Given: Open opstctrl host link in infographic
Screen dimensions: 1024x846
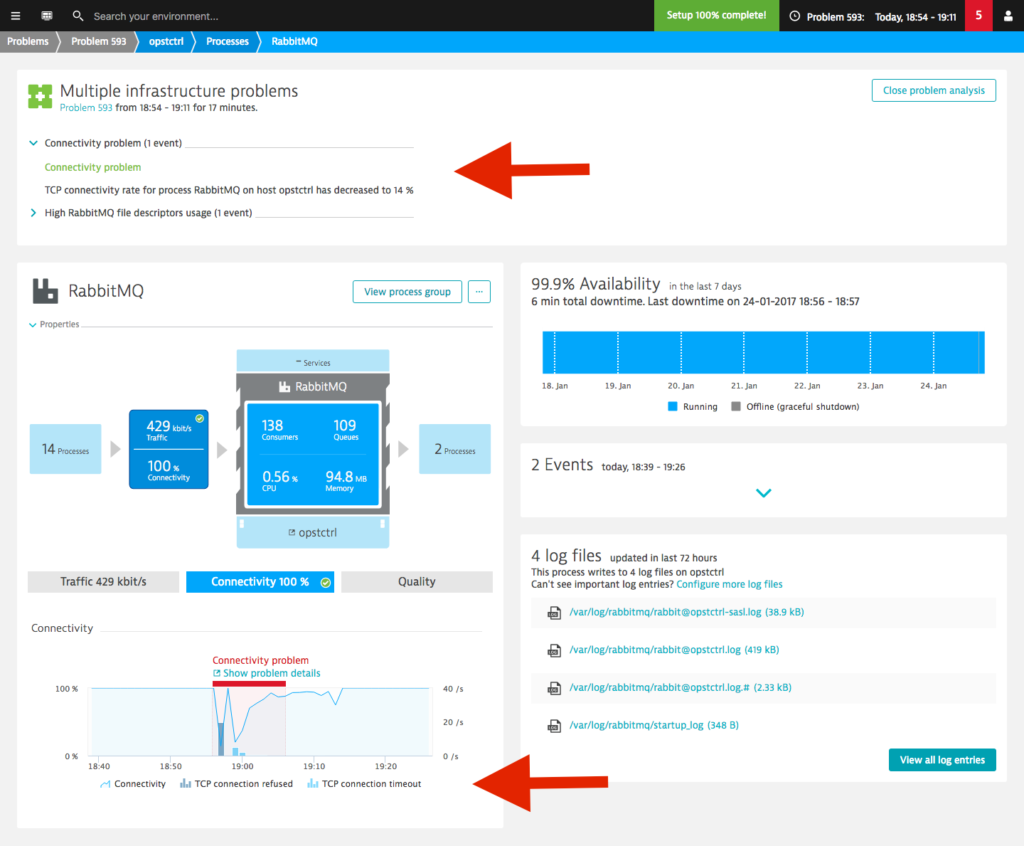Looking at the screenshot, I should pos(313,532).
